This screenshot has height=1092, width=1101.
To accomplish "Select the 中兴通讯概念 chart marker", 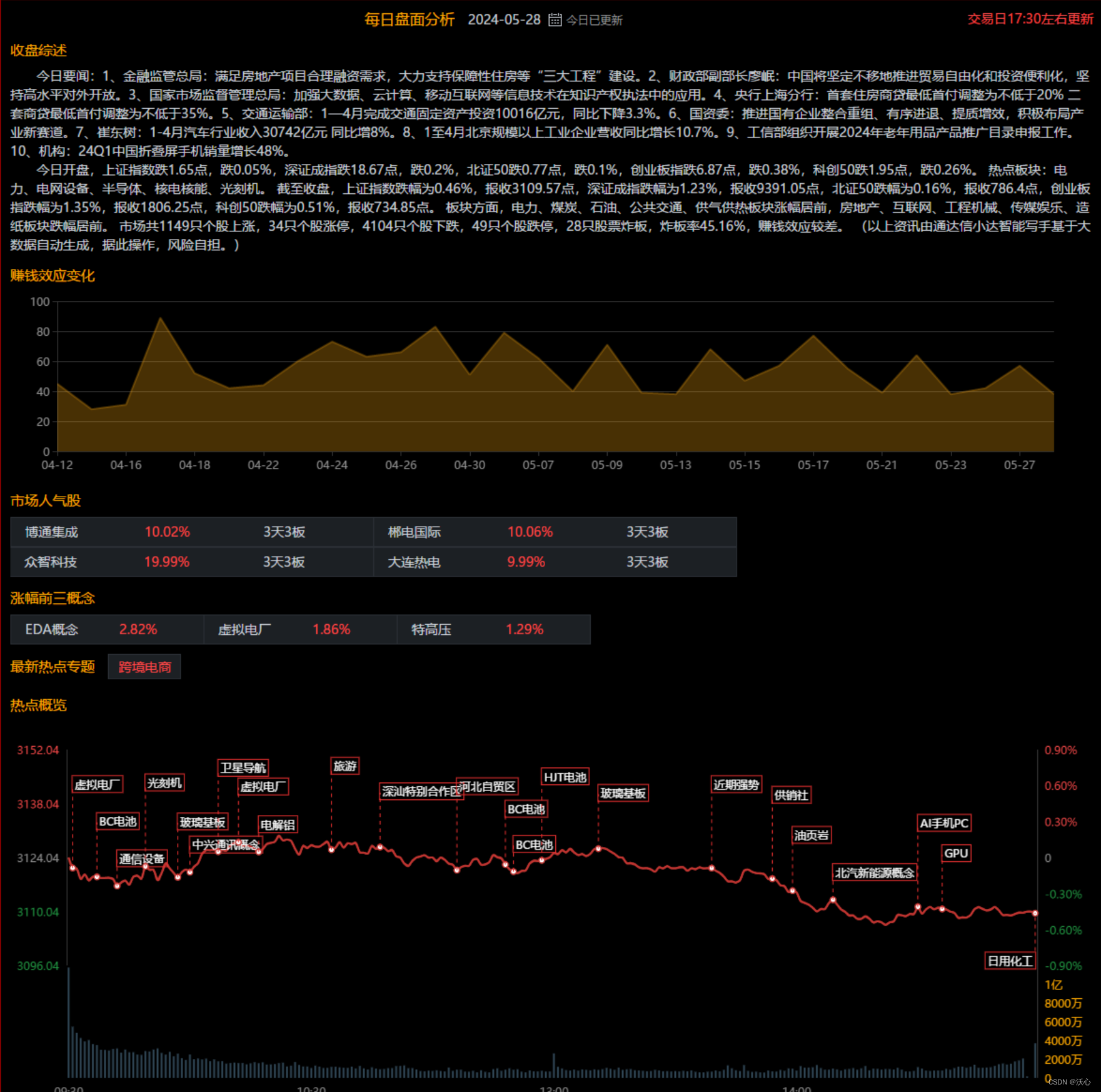I will [226, 845].
